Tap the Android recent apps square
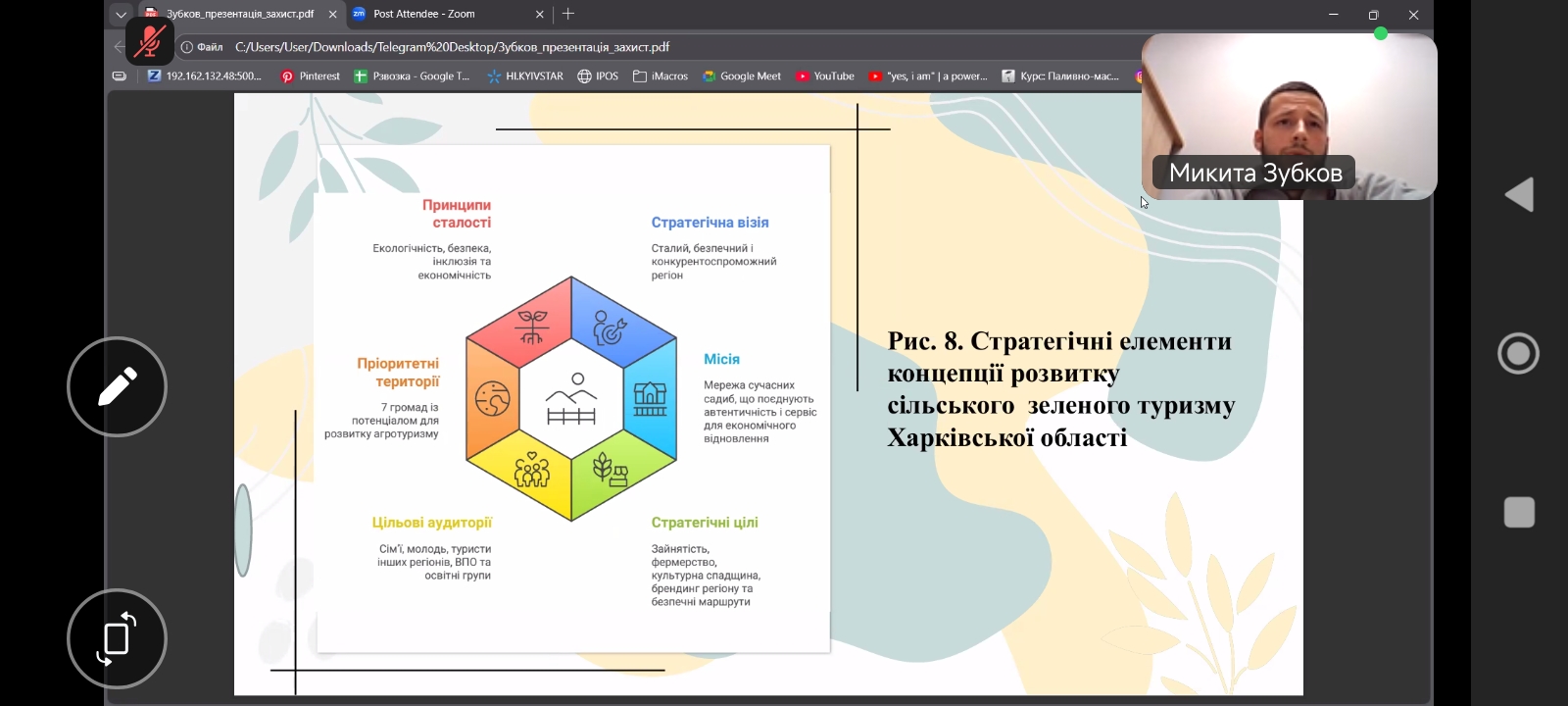This screenshot has width=1568, height=706. [x=1519, y=512]
